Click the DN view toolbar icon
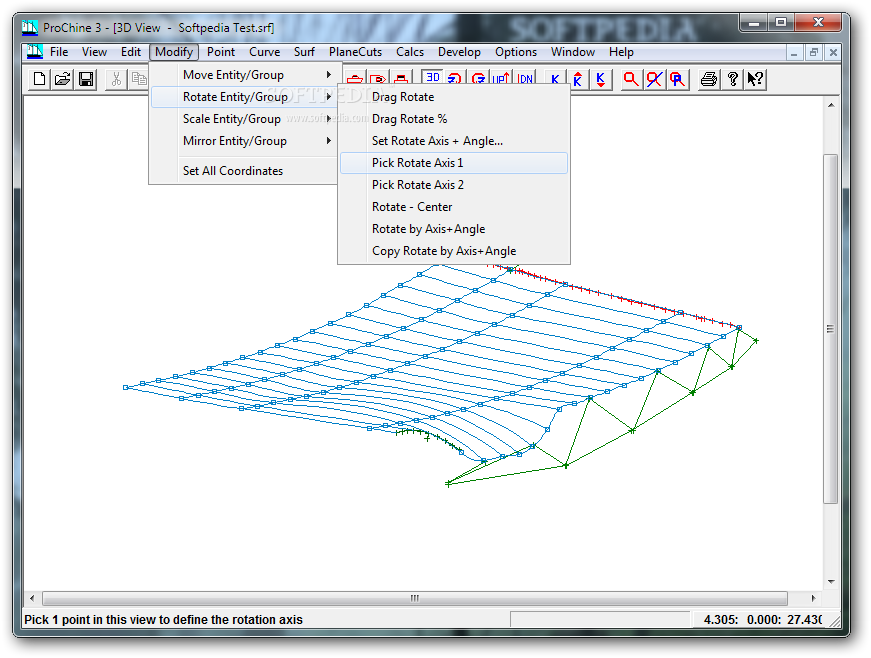 pyautogui.click(x=525, y=78)
